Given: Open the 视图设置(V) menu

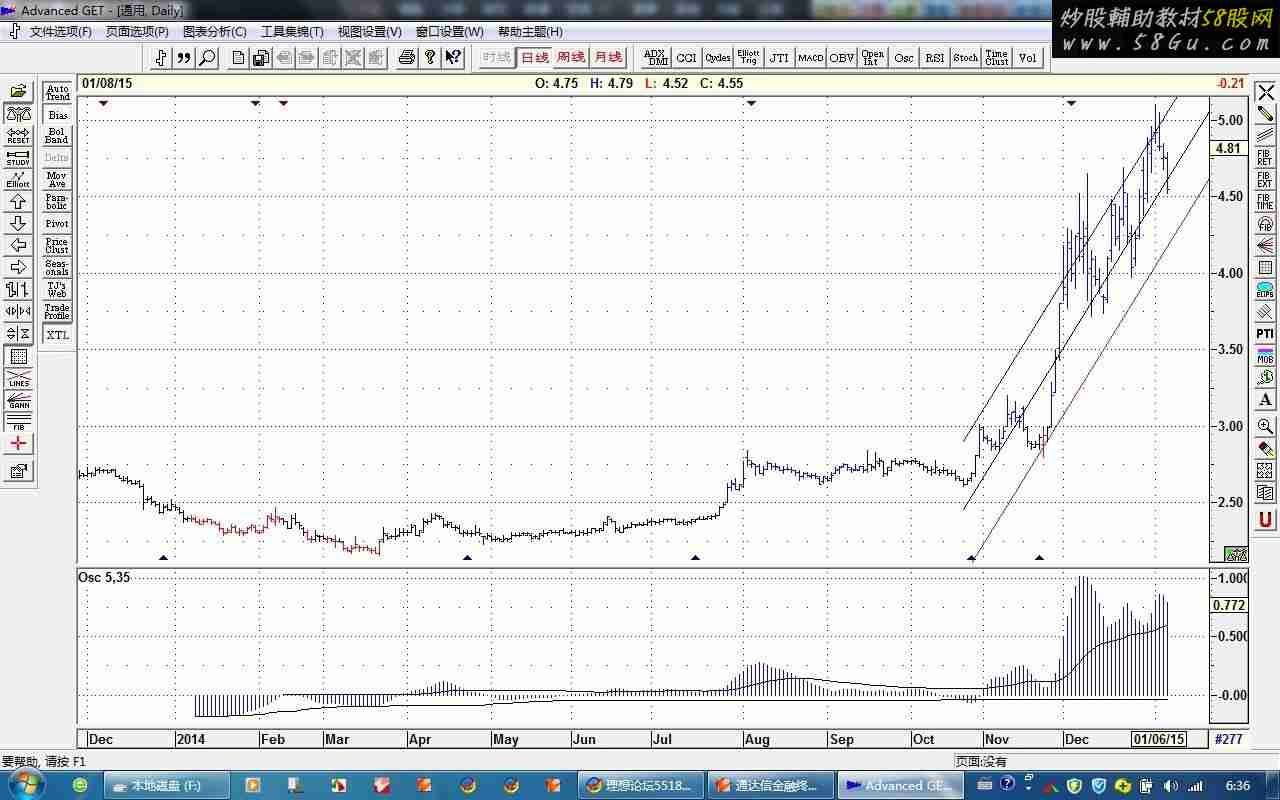Looking at the screenshot, I should (370, 32).
